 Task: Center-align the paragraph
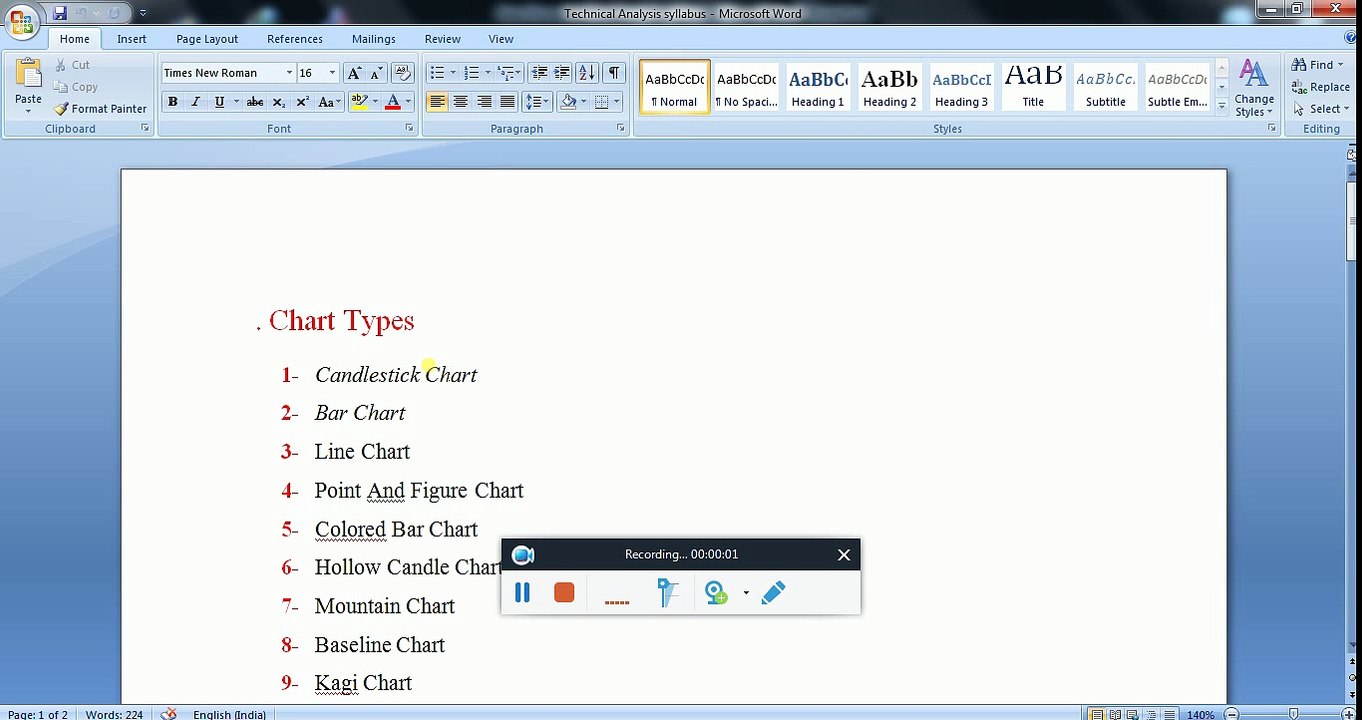coord(461,102)
